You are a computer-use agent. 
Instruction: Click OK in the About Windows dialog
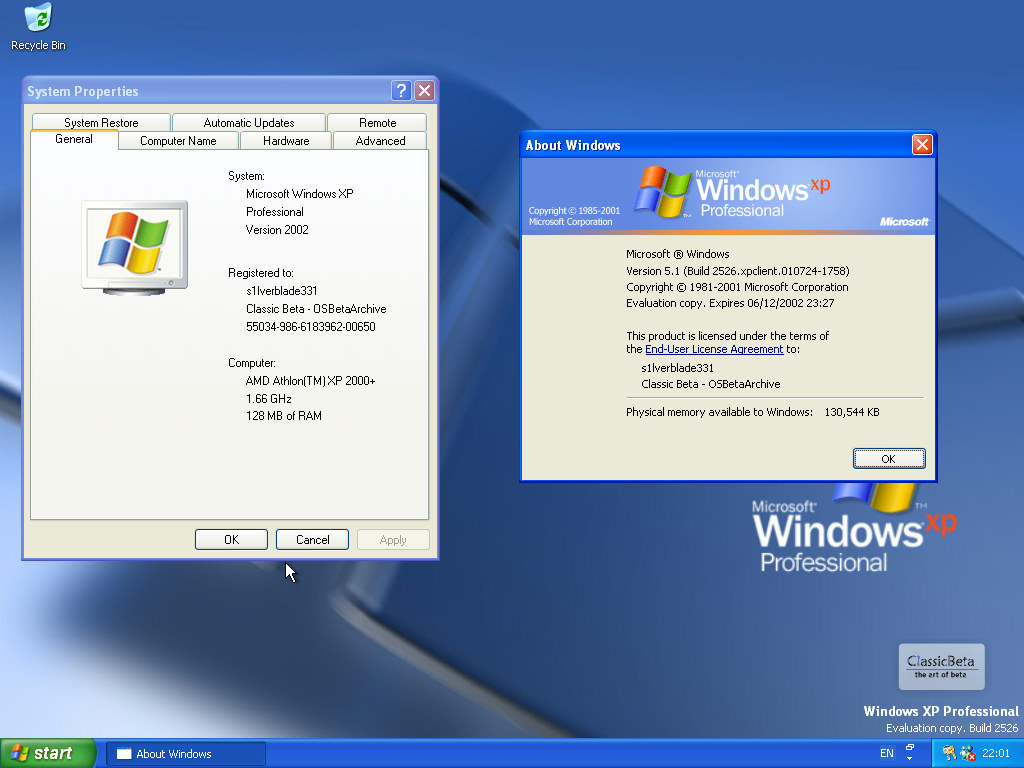point(888,458)
